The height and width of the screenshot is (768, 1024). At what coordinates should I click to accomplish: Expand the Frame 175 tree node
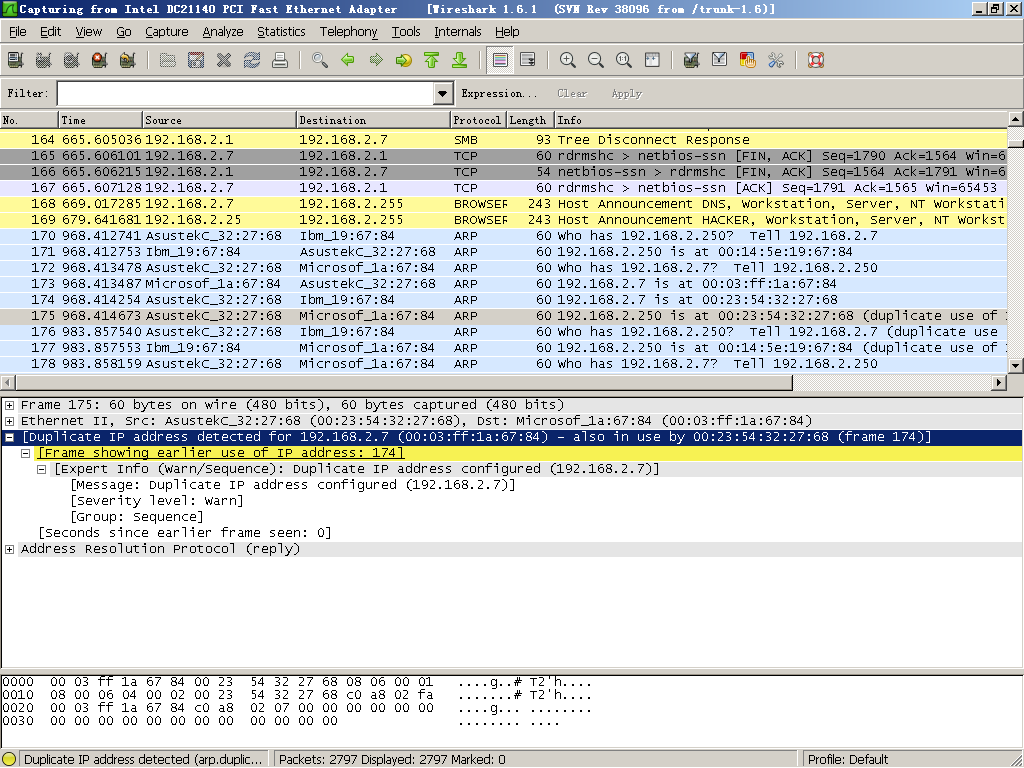click(x=10, y=405)
